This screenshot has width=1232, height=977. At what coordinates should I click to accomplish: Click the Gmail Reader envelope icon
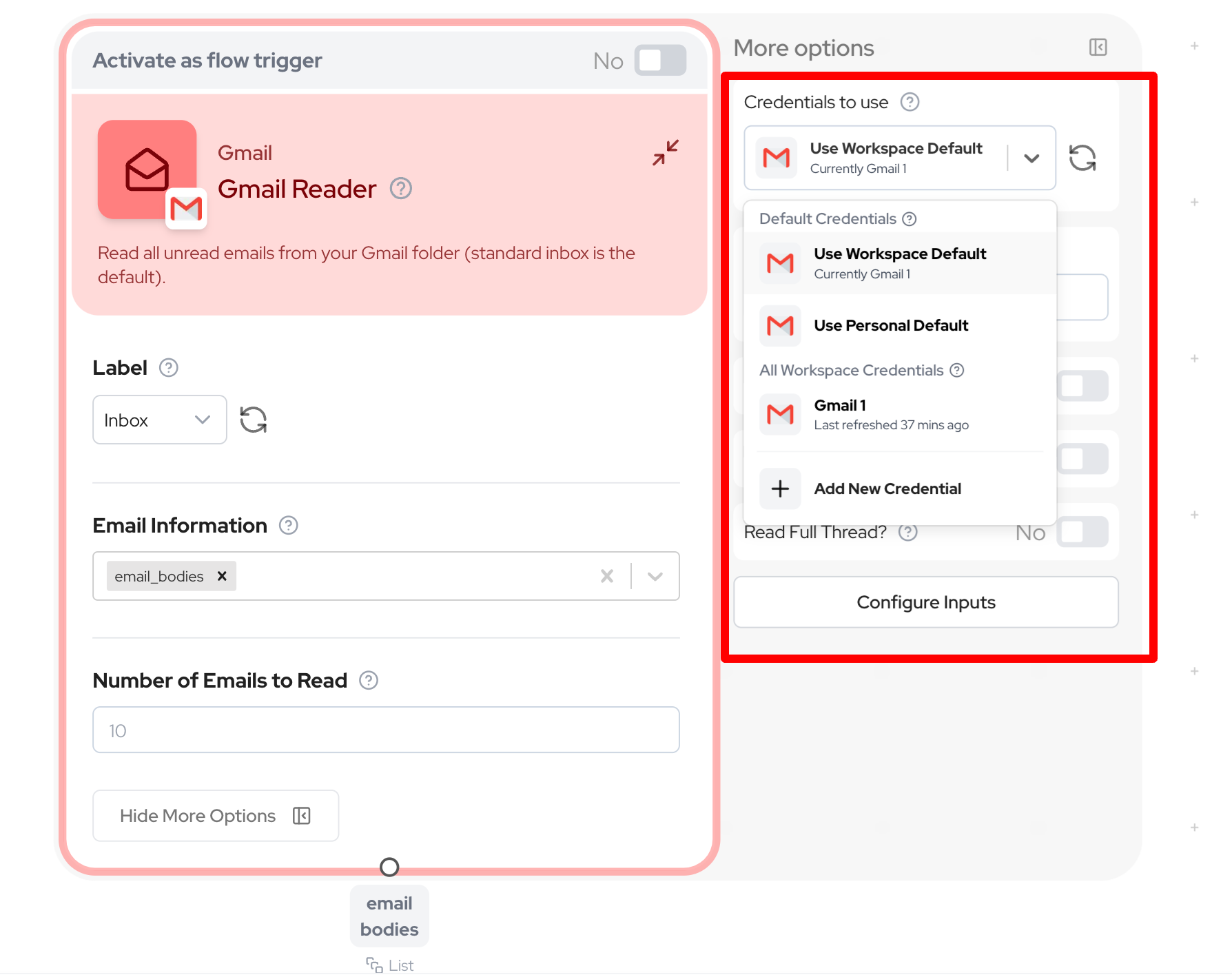pyautogui.click(x=147, y=169)
